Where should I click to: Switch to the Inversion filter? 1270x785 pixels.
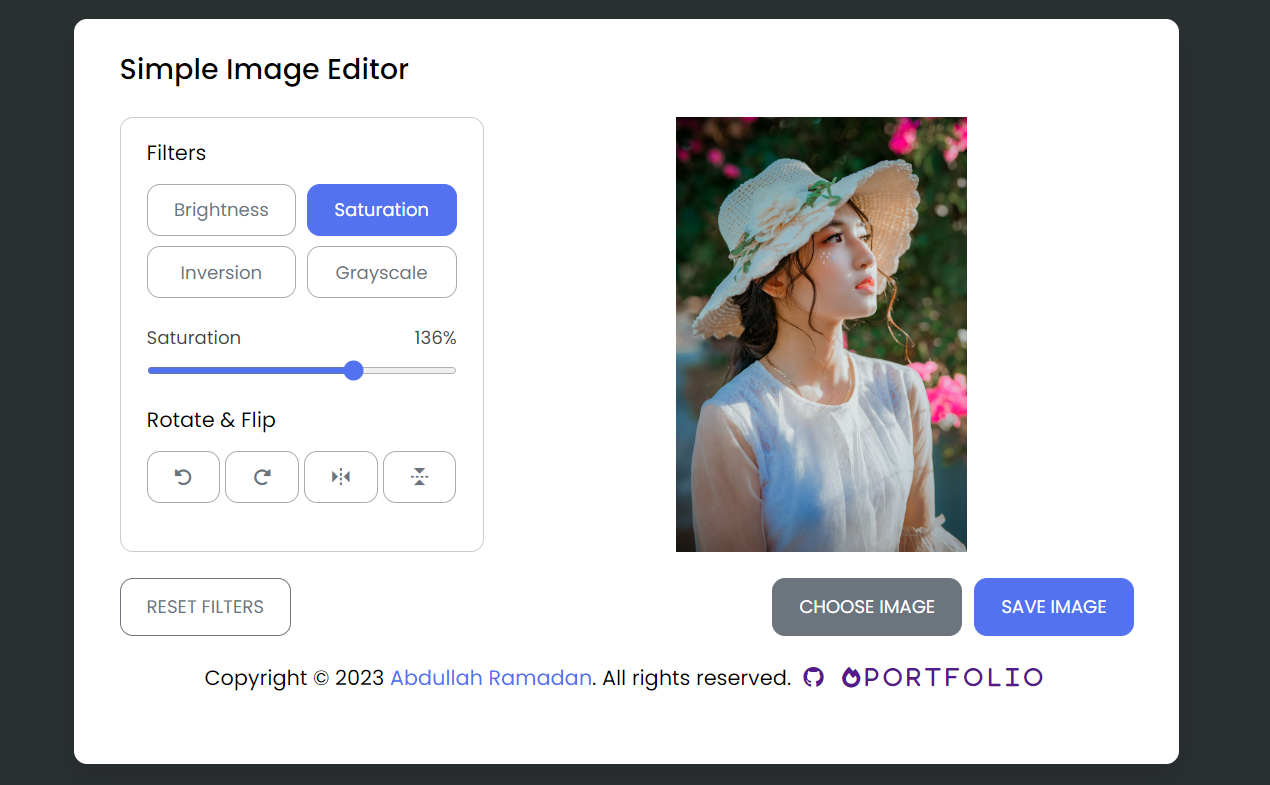point(221,272)
